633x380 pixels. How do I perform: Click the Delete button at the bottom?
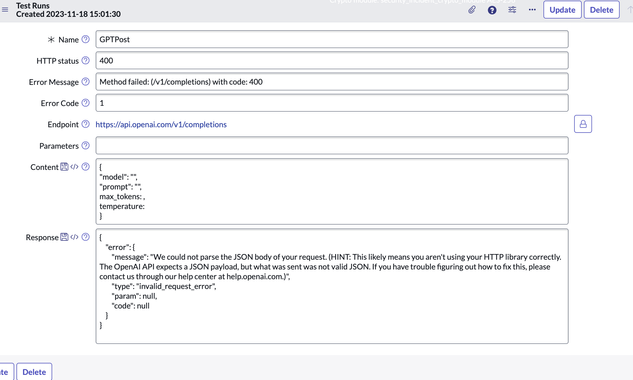pos(34,372)
